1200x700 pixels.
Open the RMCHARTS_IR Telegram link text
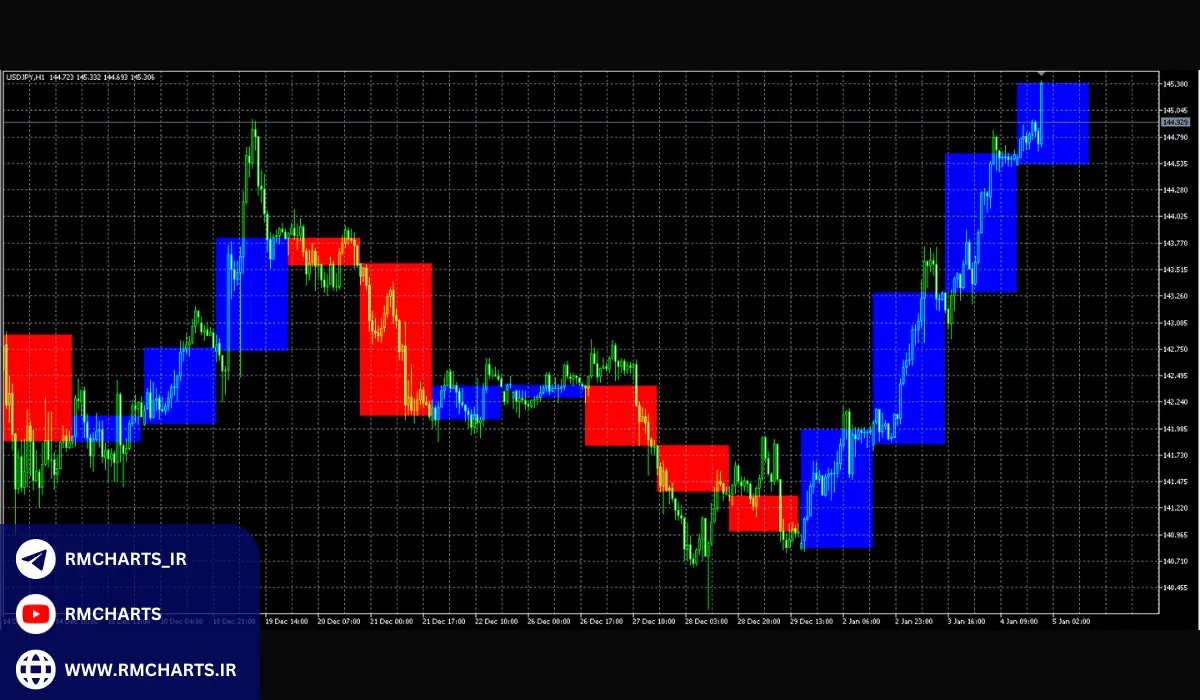(125, 559)
